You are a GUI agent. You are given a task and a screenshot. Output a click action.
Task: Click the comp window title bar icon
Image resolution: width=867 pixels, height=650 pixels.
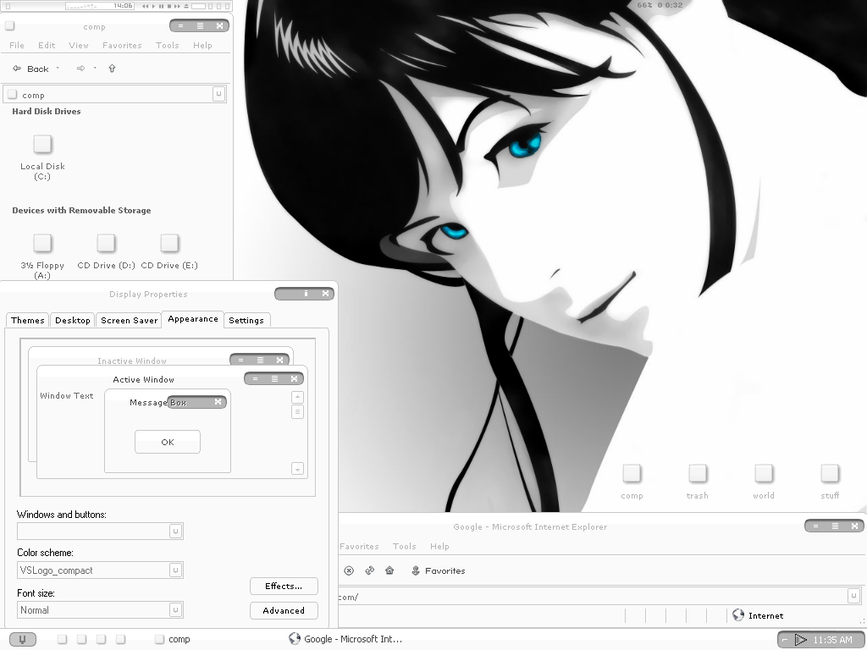click(x=9, y=26)
